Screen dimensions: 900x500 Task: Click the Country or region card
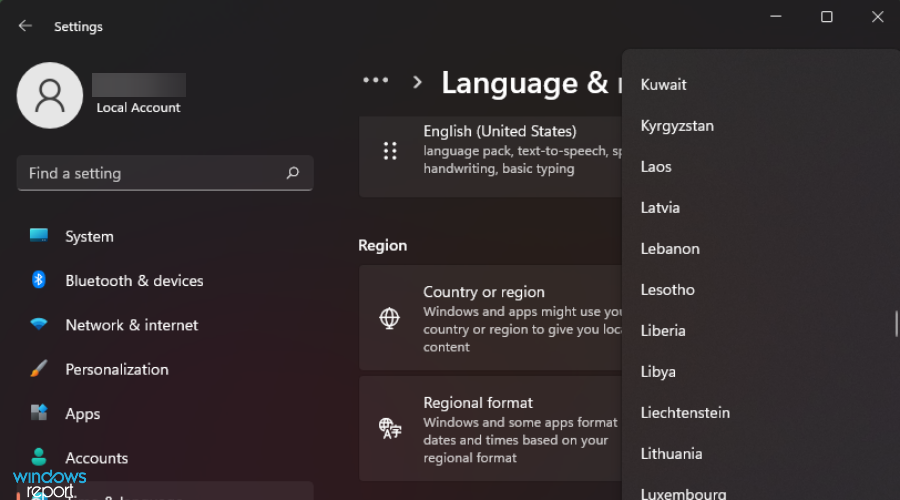click(x=490, y=319)
